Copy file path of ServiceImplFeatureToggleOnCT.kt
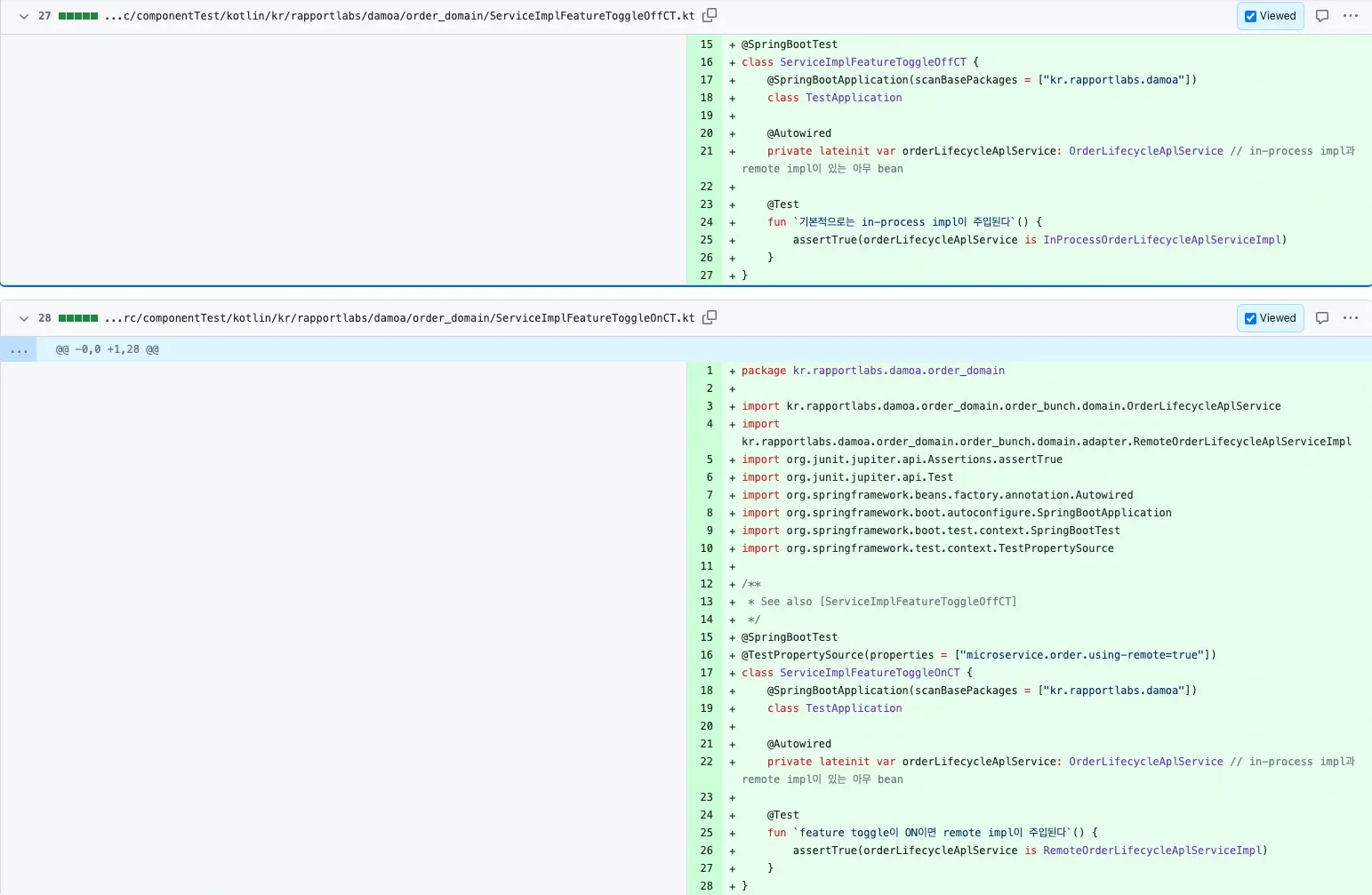Screen dimensions: 1372x895 click(x=710, y=317)
